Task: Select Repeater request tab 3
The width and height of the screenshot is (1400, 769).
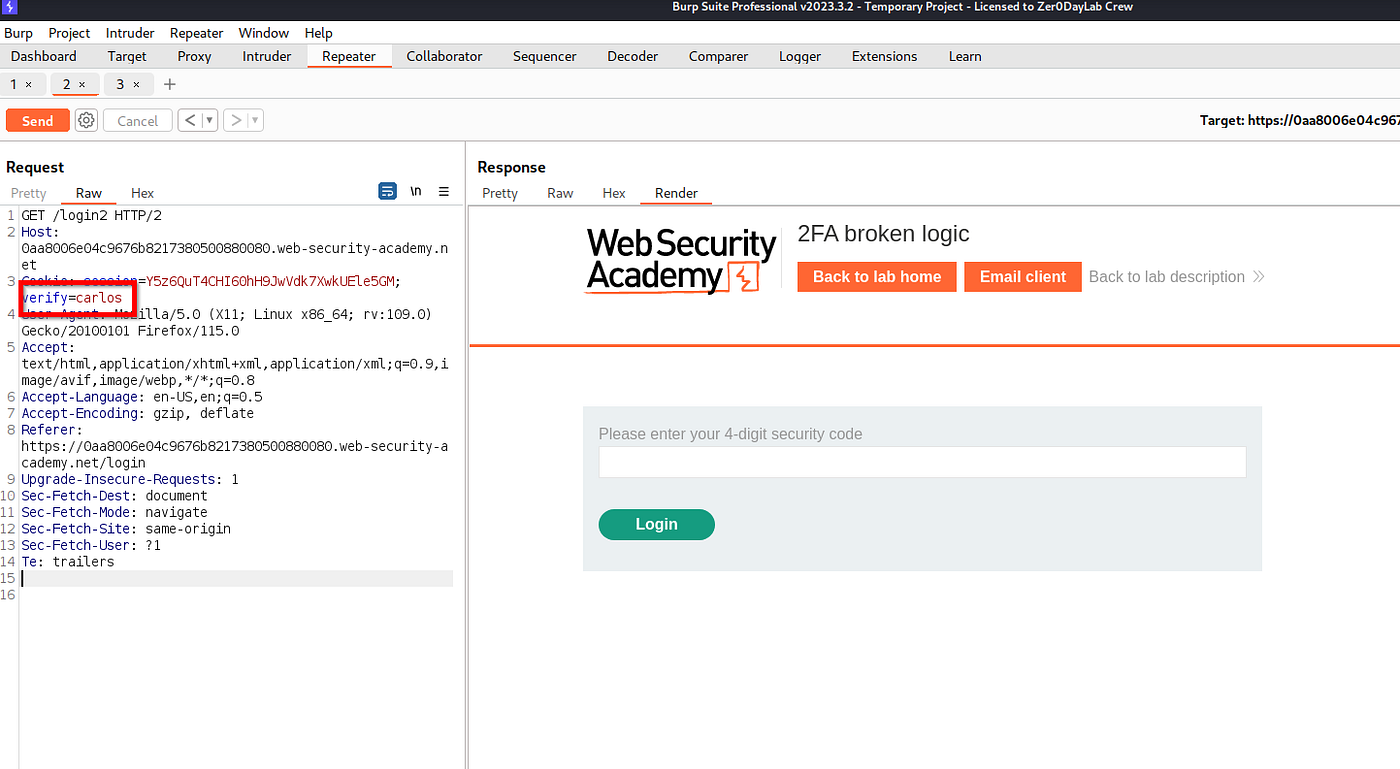Action: pyautogui.click(x=120, y=84)
